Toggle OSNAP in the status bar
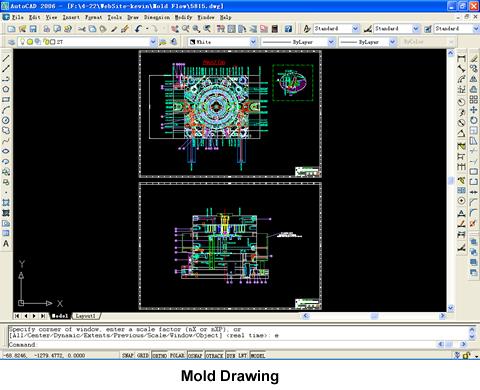This screenshot has height=390, width=480. [195, 355]
